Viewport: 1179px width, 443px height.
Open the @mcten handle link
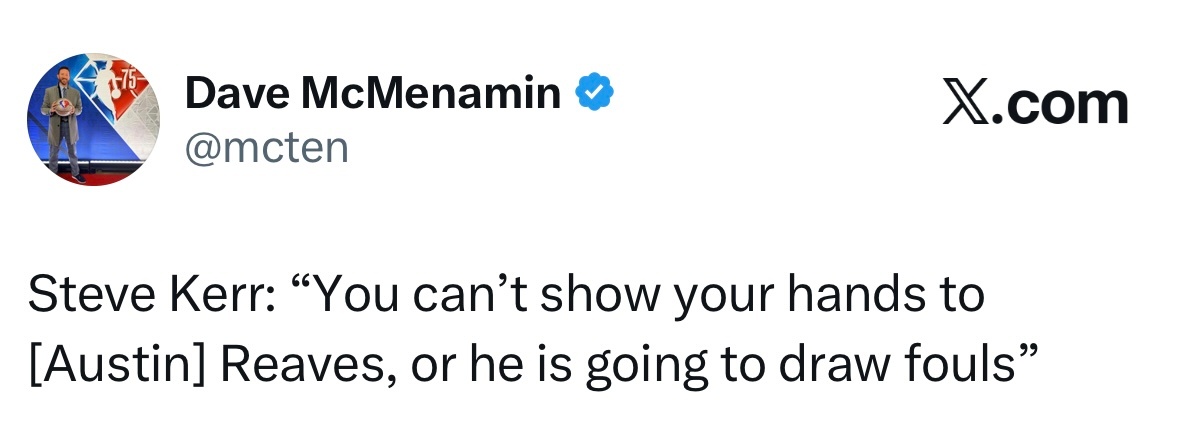pos(266,148)
